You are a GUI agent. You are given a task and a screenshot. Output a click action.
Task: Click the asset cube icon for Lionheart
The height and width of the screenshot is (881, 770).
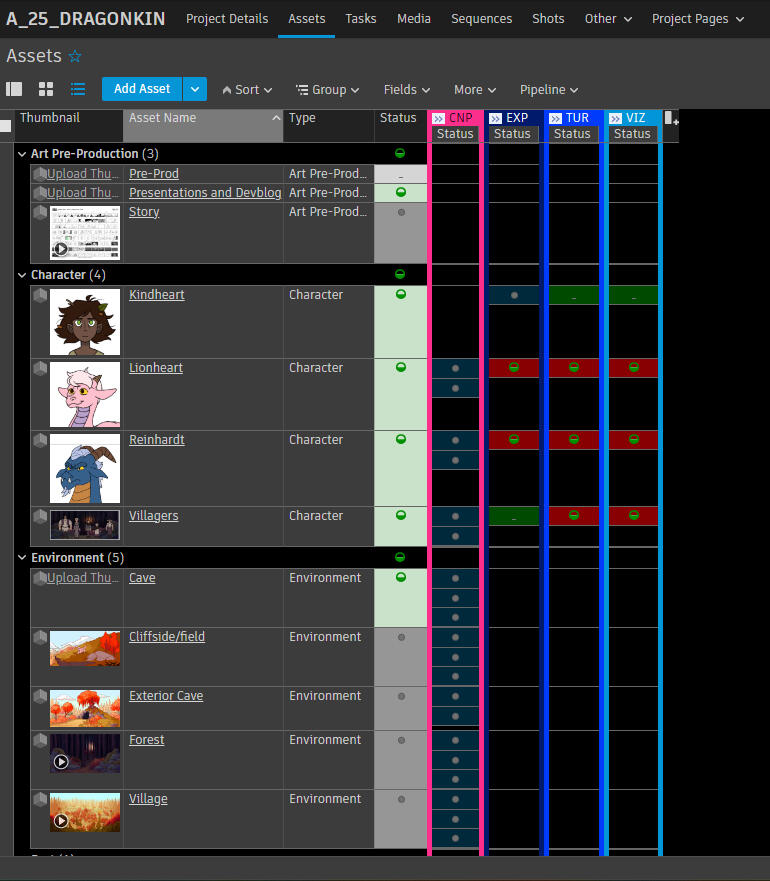point(40,368)
